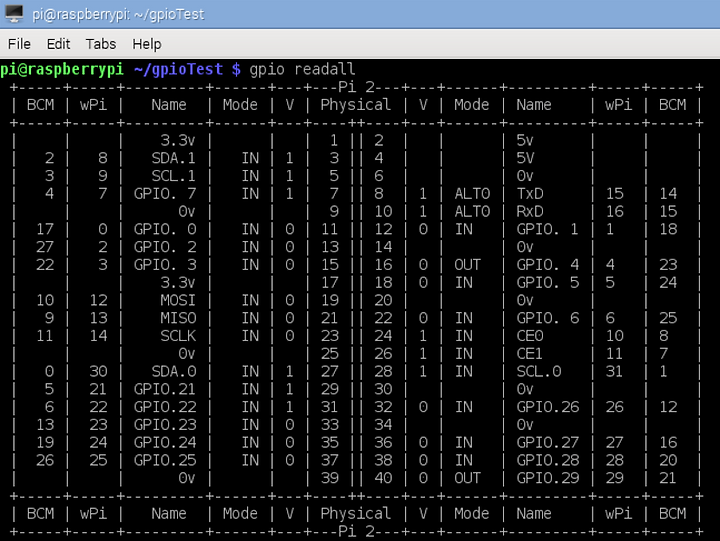The height and width of the screenshot is (541, 720).
Task: Click the 'GPIO.29' name cell
Action: 548,478
